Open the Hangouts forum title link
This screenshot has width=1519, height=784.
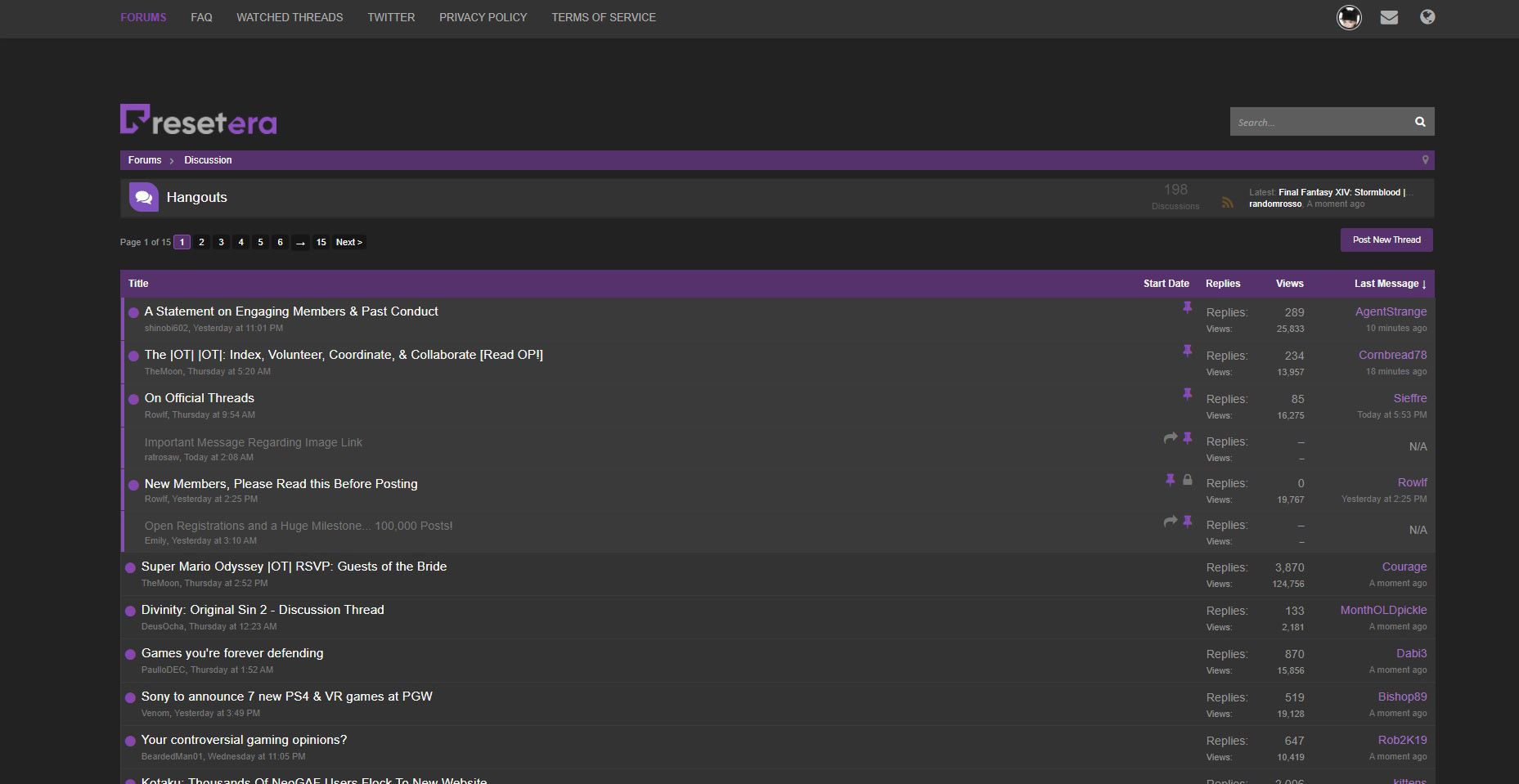pyautogui.click(x=197, y=197)
